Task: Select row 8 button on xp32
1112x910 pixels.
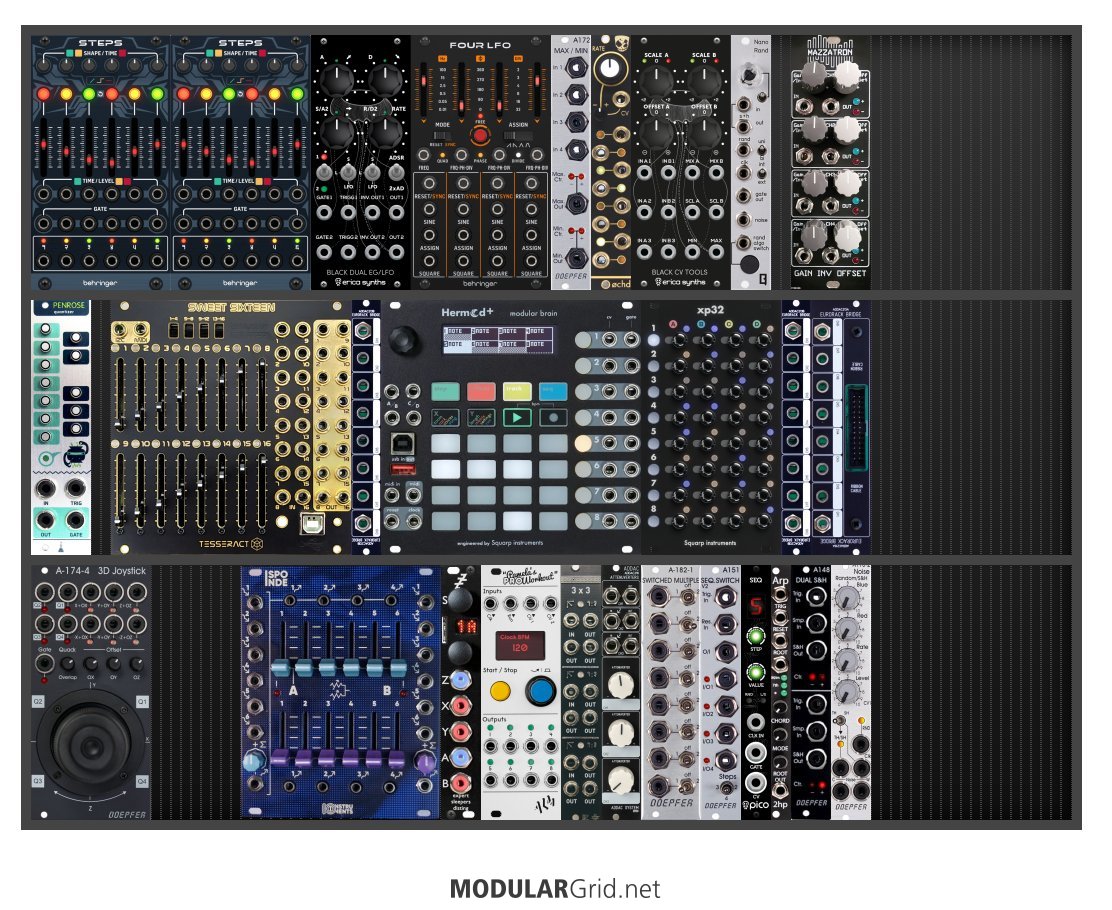Action: tap(653, 521)
